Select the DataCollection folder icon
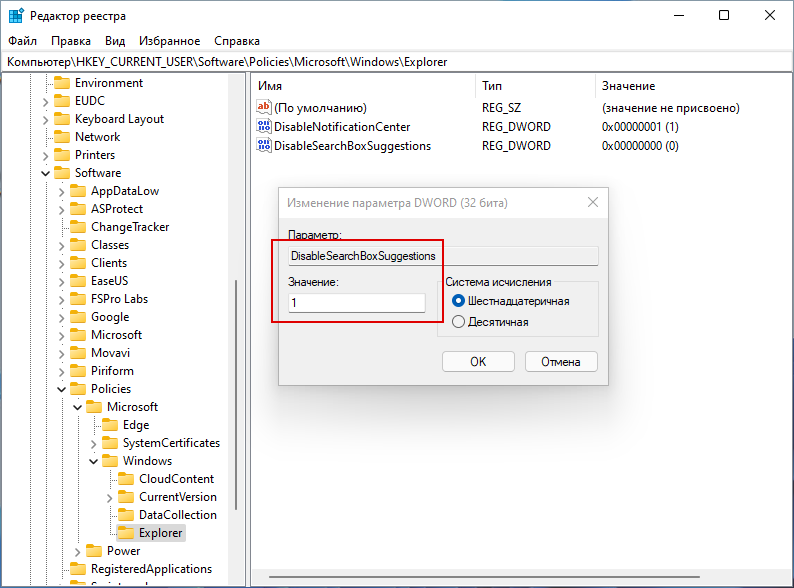 (126, 515)
